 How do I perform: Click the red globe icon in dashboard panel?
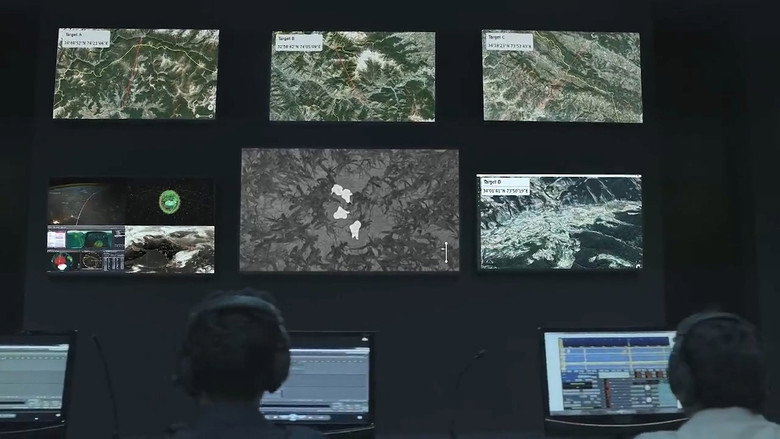61,262
